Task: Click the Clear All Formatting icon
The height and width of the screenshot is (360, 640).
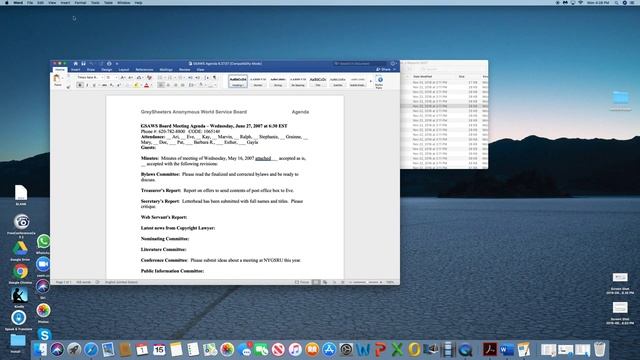Action: (x=149, y=77)
